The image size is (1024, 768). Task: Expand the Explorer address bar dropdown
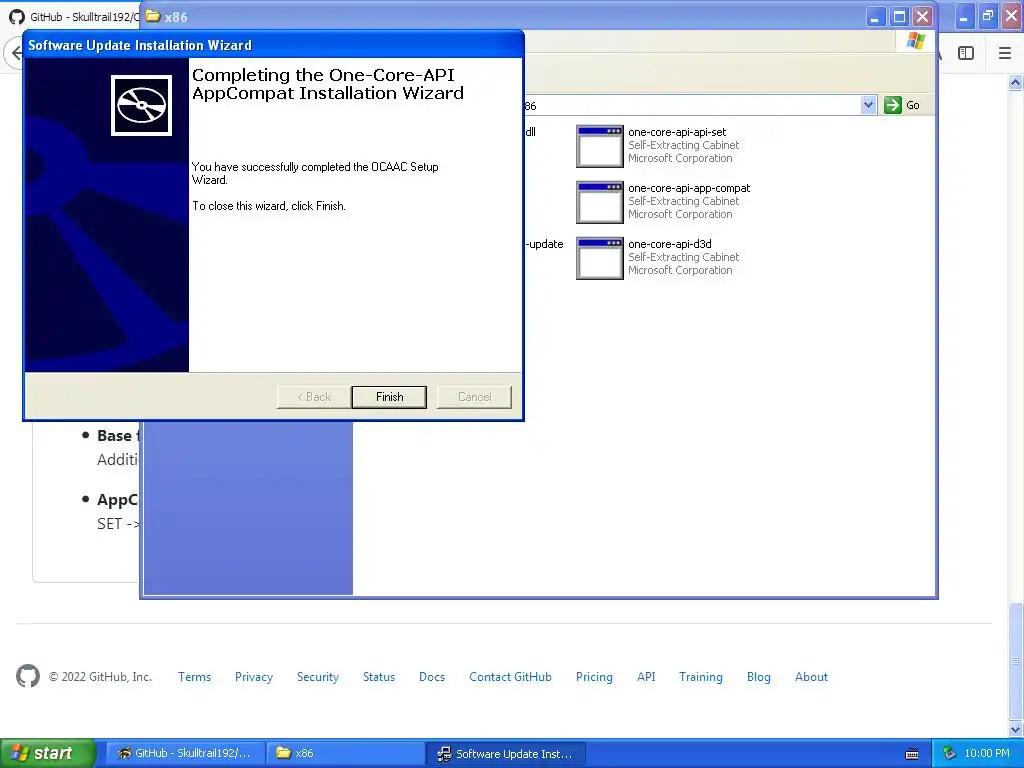coord(868,105)
